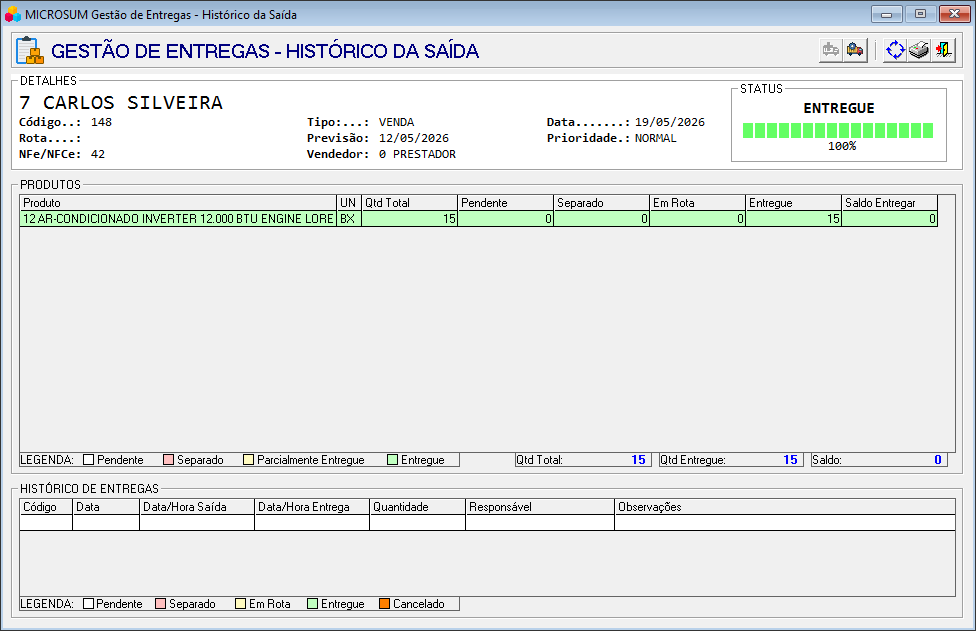Click the Entregue cell showing 15
The height and width of the screenshot is (631, 976).
pos(793,218)
